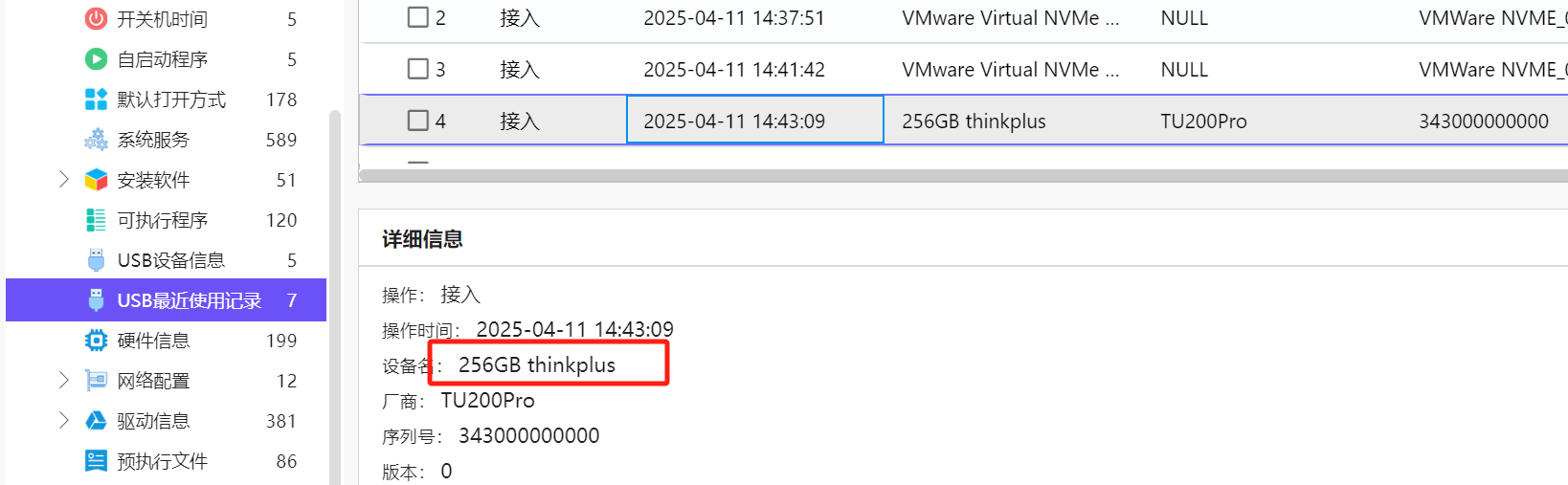
Task: Select USB最近使用记录 in the sidebar
Action: 166,299
